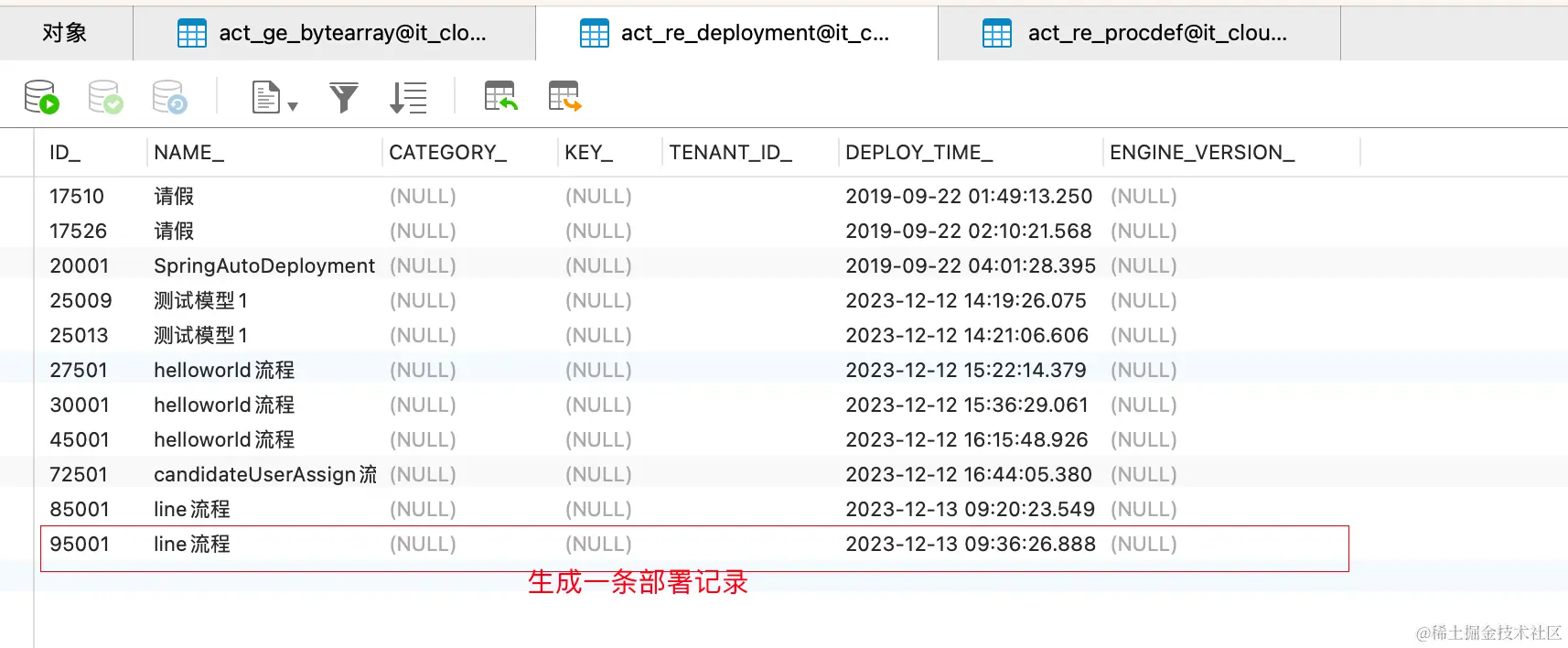Click deploy time 2019-09-22 01:49:13.250
Screen dimensions: 1568x648
pos(969,197)
